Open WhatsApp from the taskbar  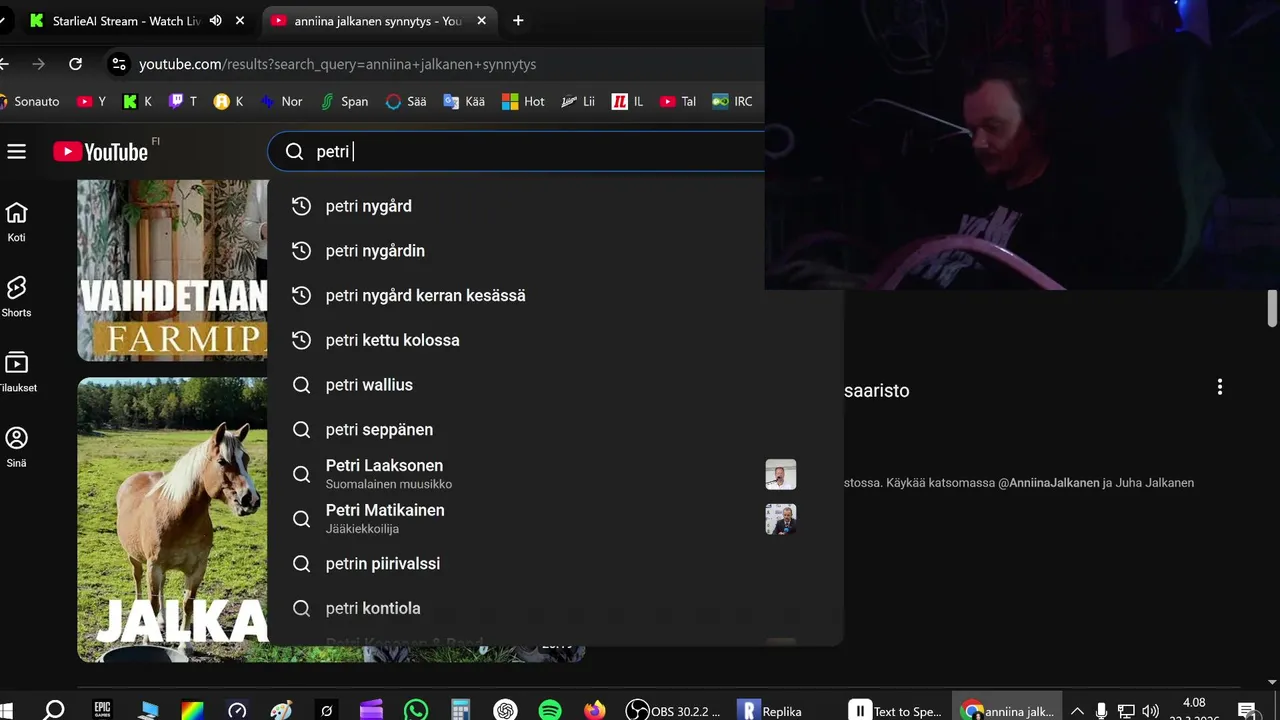click(x=416, y=710)
